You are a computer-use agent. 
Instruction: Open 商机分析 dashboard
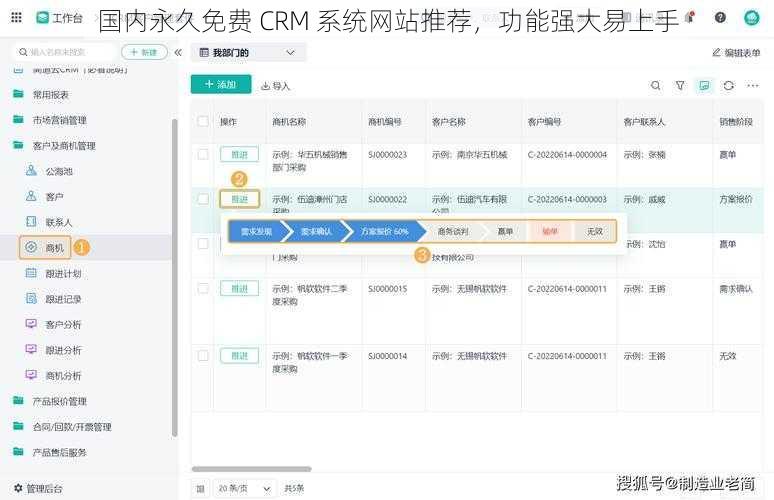[63, 376]
